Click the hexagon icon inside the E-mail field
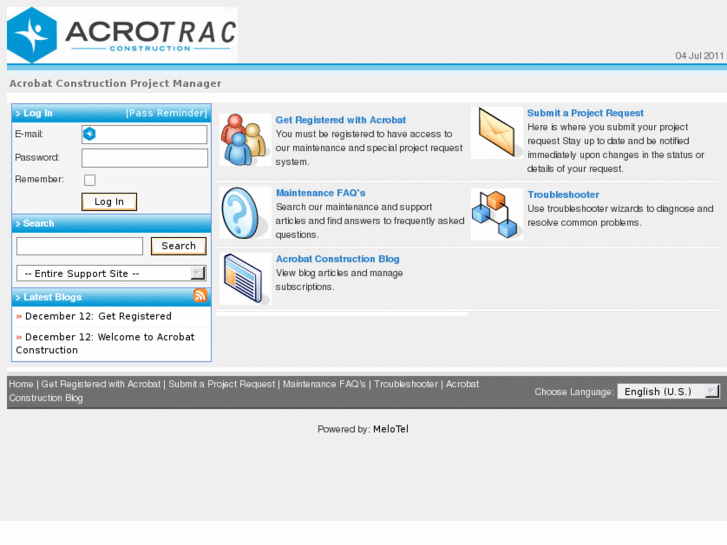 point(89,134)
